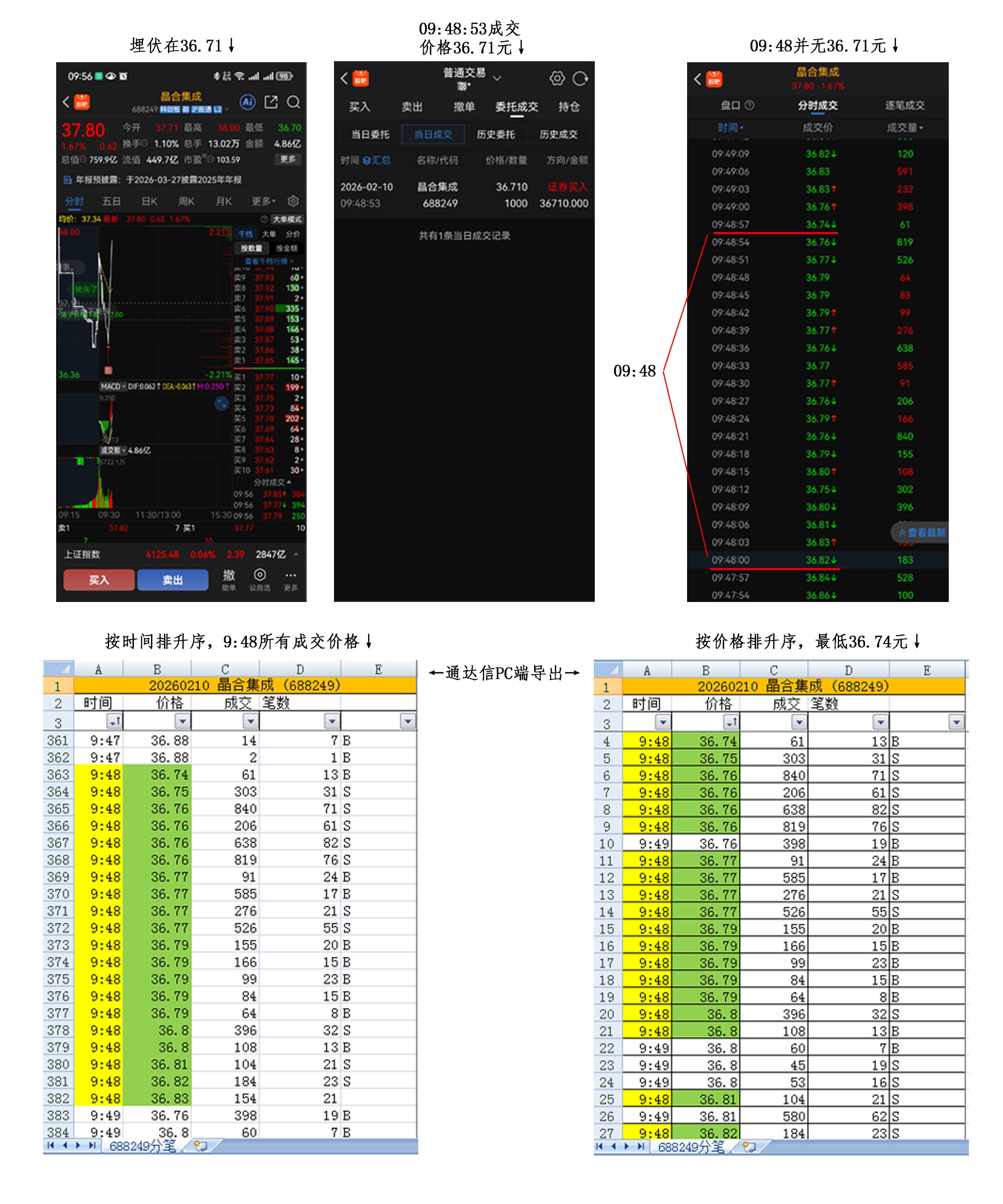Expand the 更多 chart period dropdown
This screenshot has height=1204, width=1003.
tap(264, 201)
